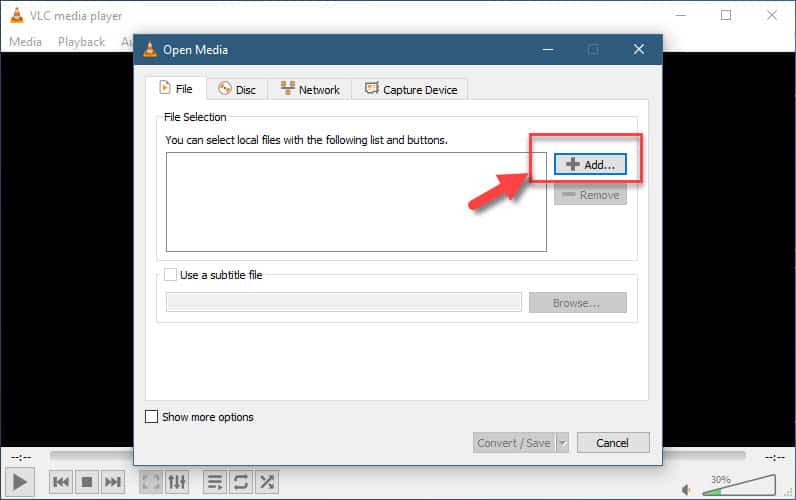Click the Remove button
This screenshot has width=796, height=500.
click(590, 195)
